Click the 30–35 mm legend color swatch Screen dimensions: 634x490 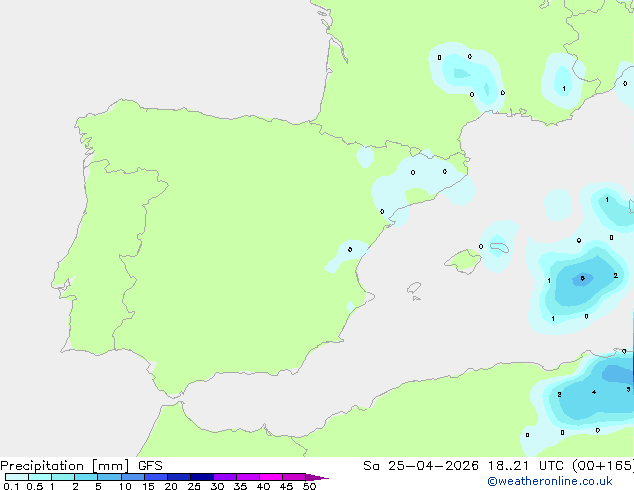tap(225, 477)
